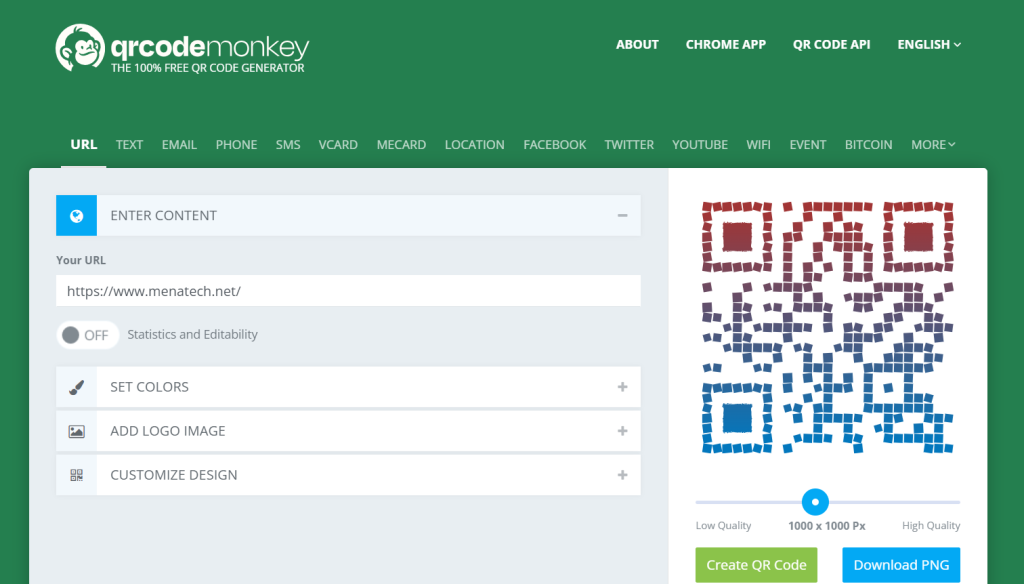Click the Set Colors section title
Screen dimensions: 1024x584
(x=150, y=387)
